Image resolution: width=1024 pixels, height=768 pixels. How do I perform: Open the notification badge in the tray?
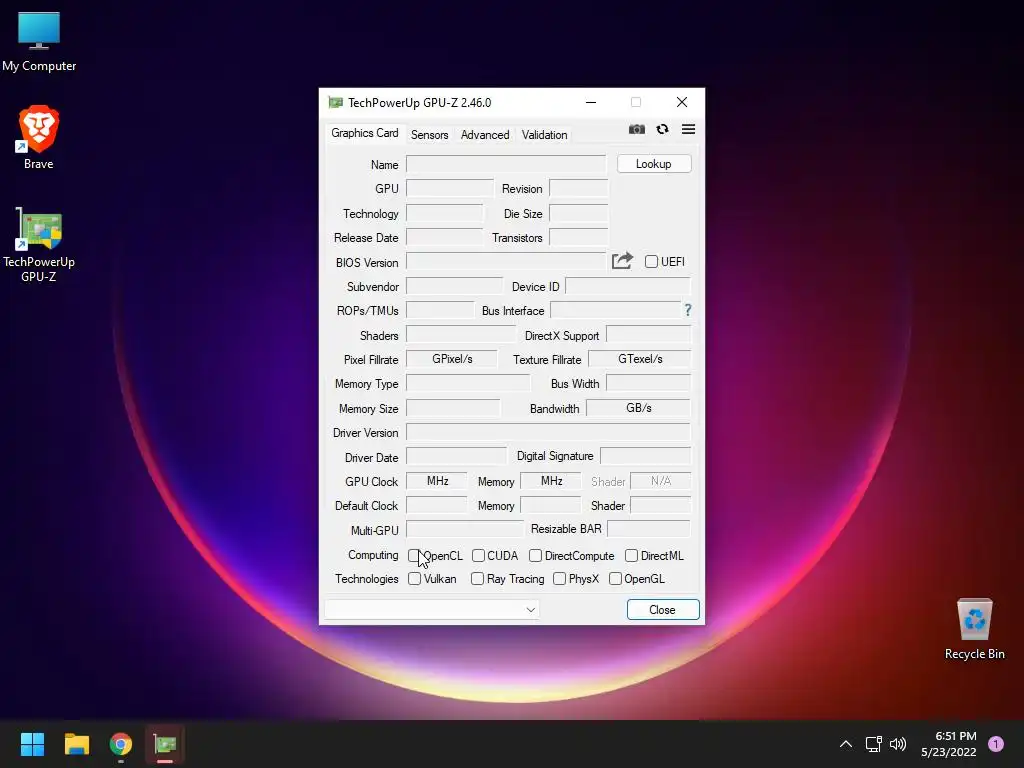click(996, 744)
